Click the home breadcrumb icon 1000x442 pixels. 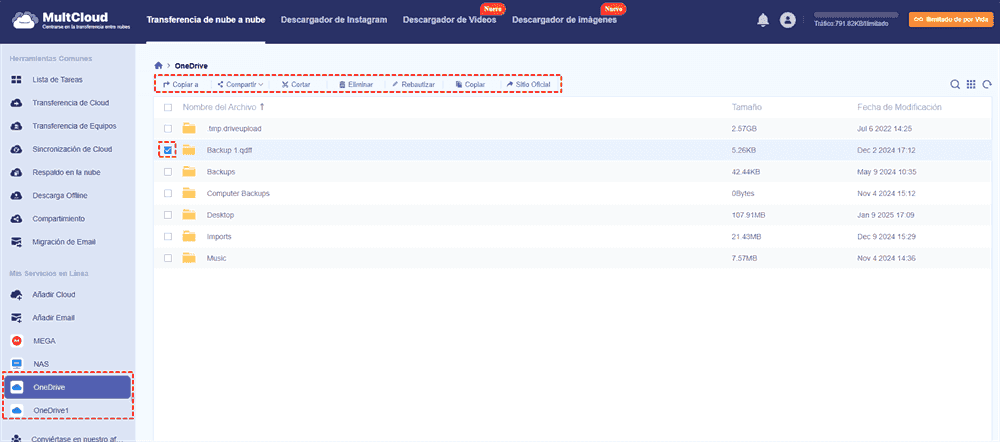click(159, 66)
